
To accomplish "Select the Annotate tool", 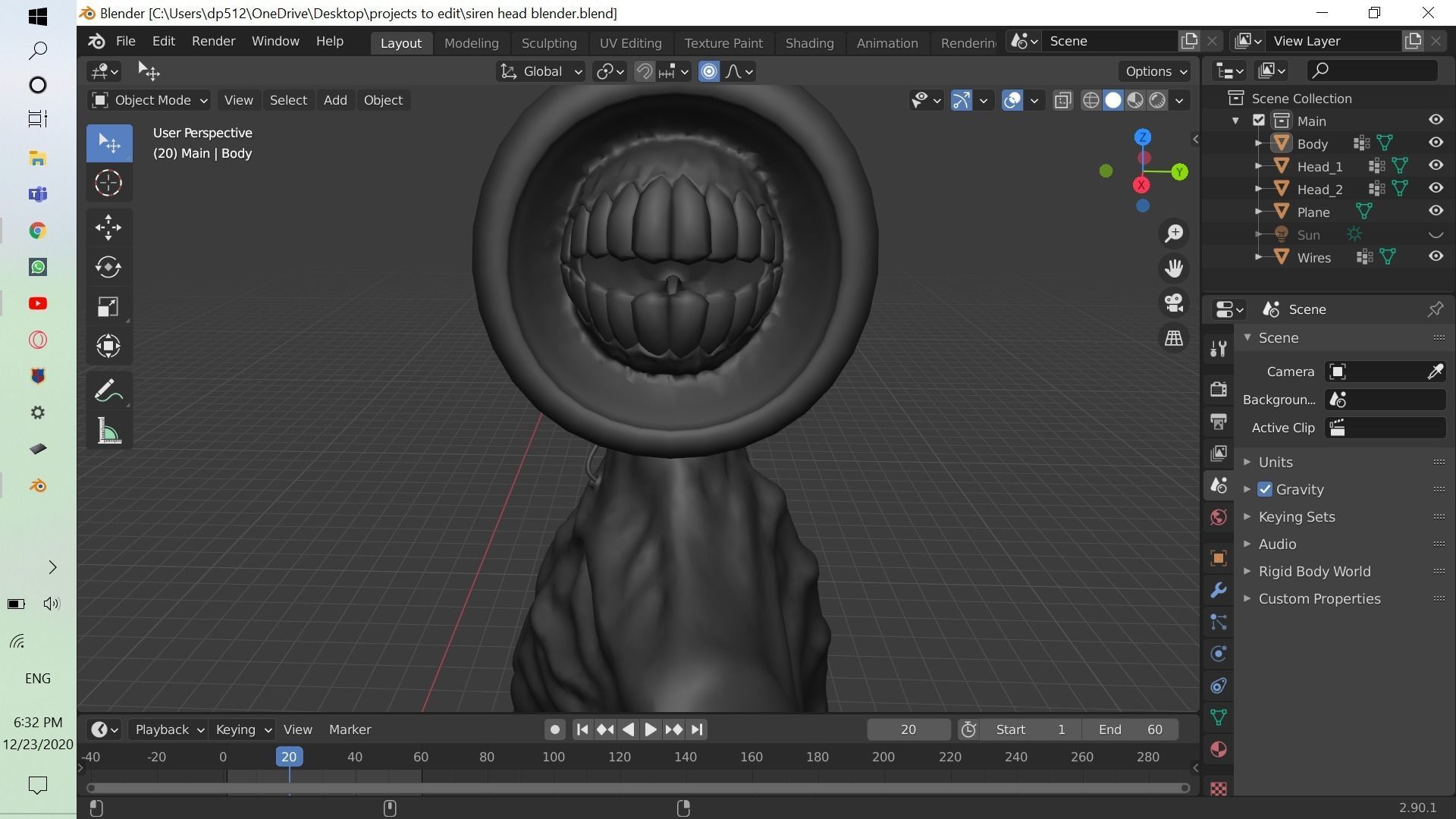I will point(109,391).
